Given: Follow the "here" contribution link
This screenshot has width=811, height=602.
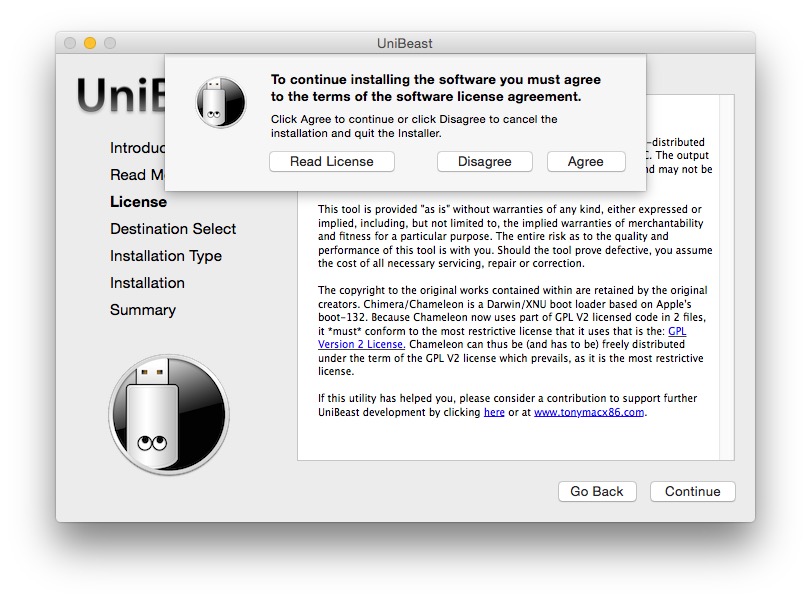Looking at the screenshot, I should [494, 412].
